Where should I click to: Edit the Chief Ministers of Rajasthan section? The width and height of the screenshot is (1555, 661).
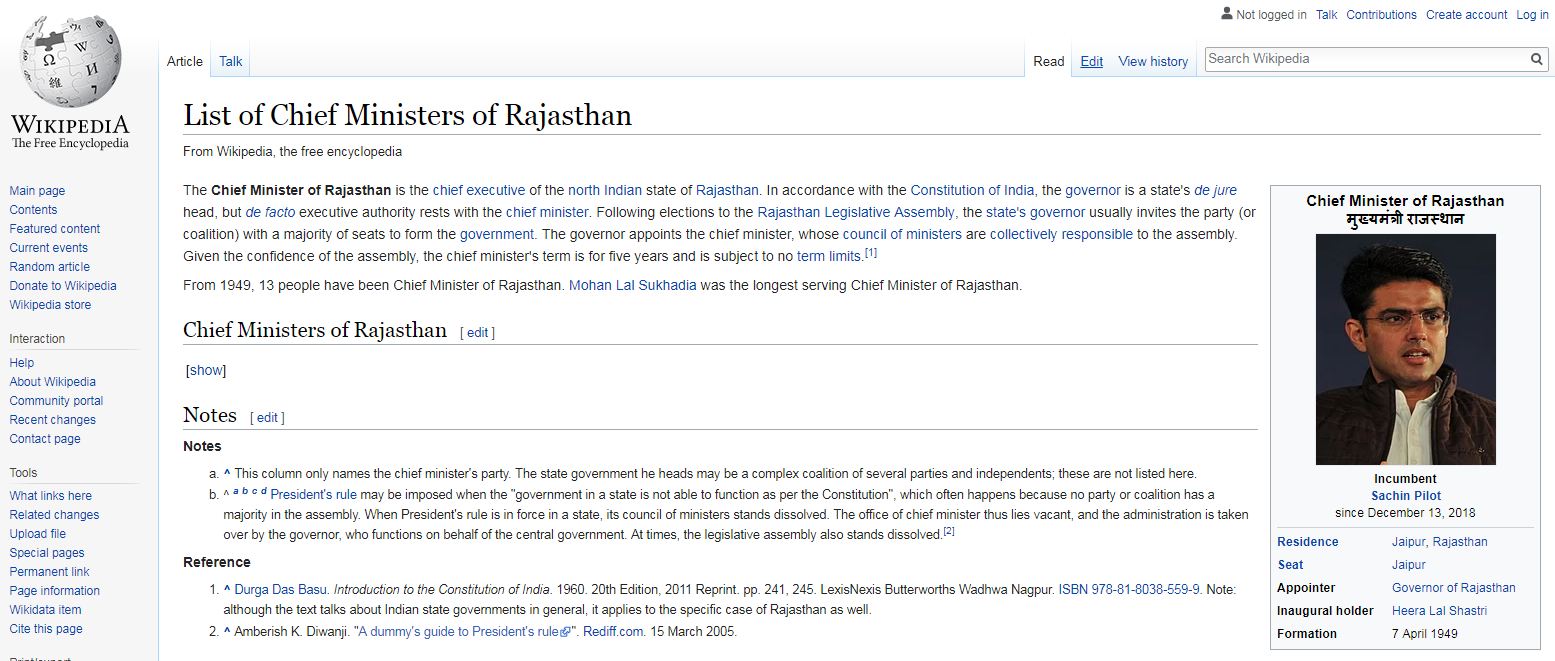point(477,333)
